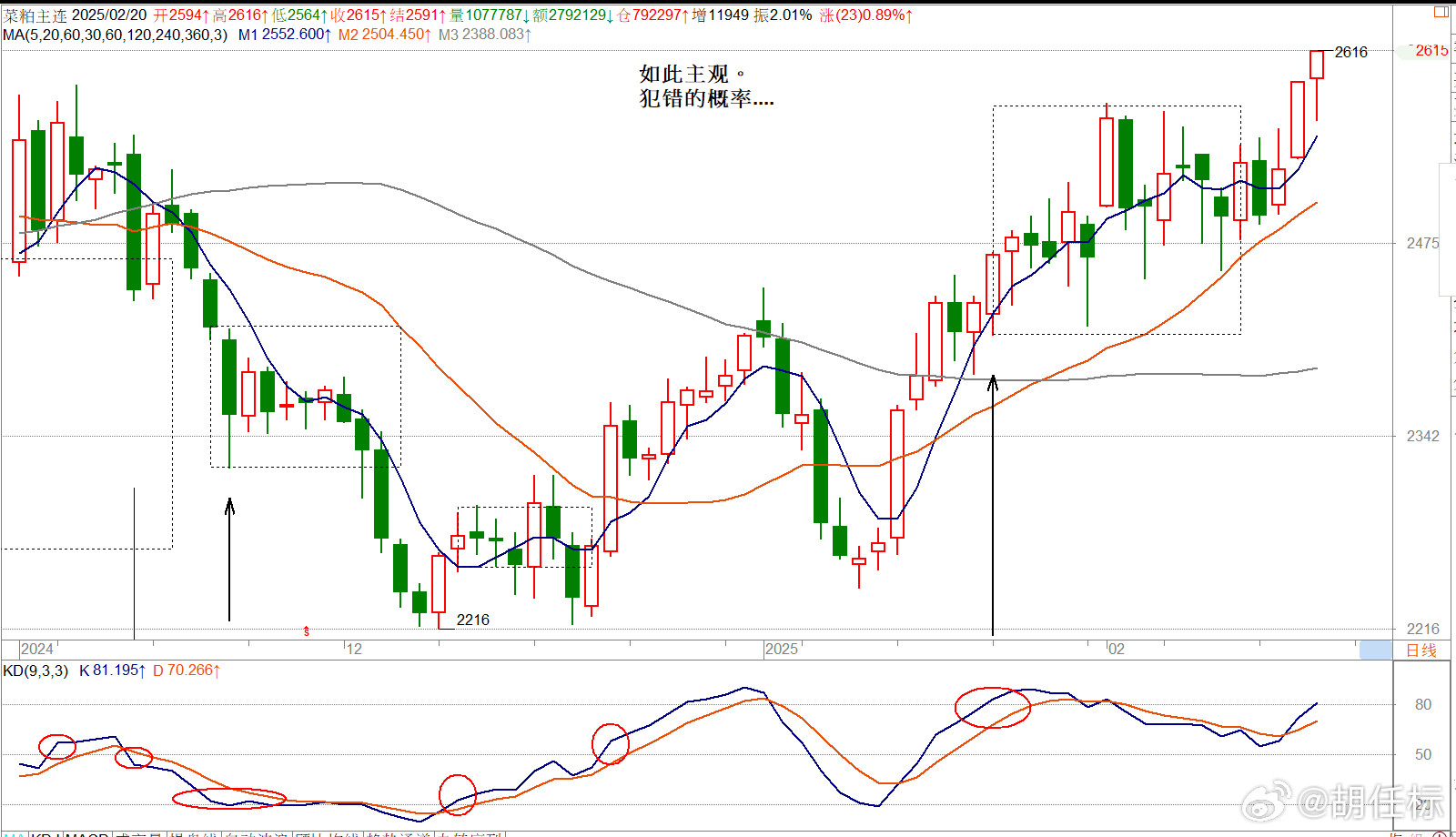The width and height of the screenshot is (1456, 837).
Task: Click the 80 level on KD axis
Action: pyautogui.click(x=1423, y=704)
